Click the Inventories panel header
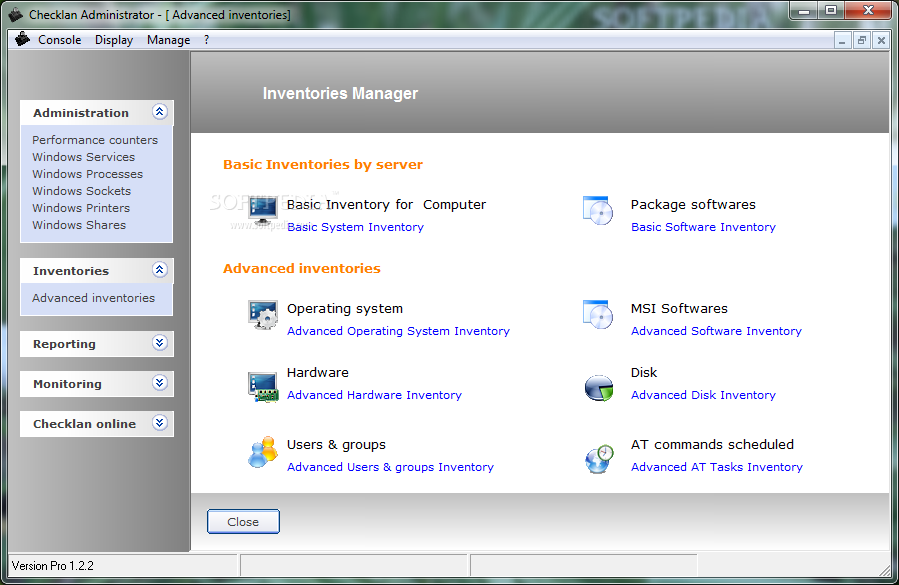This screenshot has height=585, width=899. pos(96,271)
